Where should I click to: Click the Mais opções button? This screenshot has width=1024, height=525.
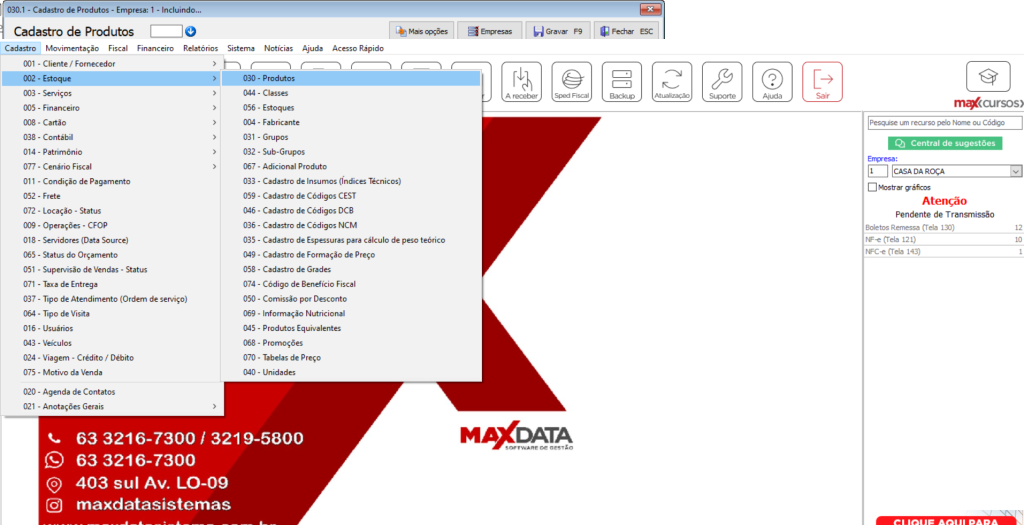click(421, 31)
